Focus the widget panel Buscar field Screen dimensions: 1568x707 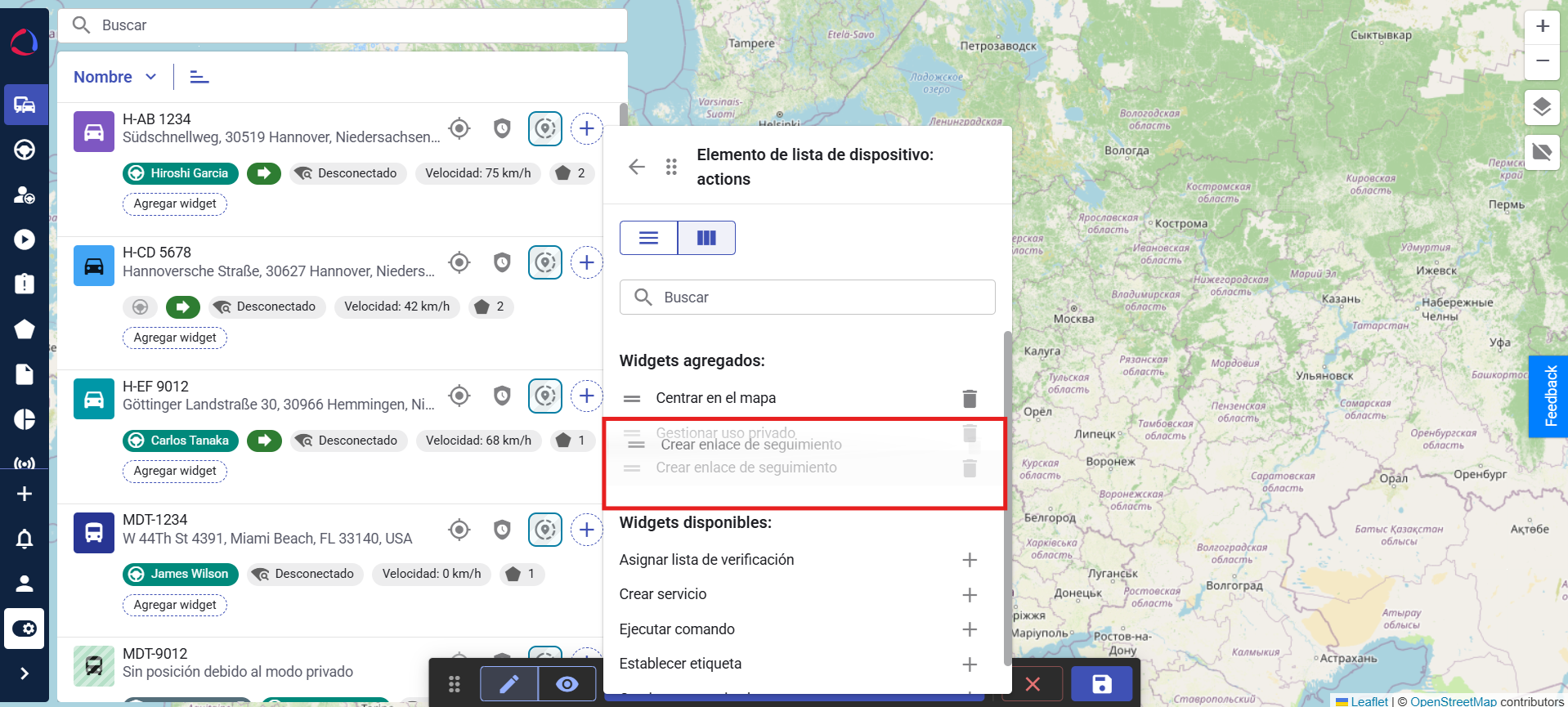(808, 298)
